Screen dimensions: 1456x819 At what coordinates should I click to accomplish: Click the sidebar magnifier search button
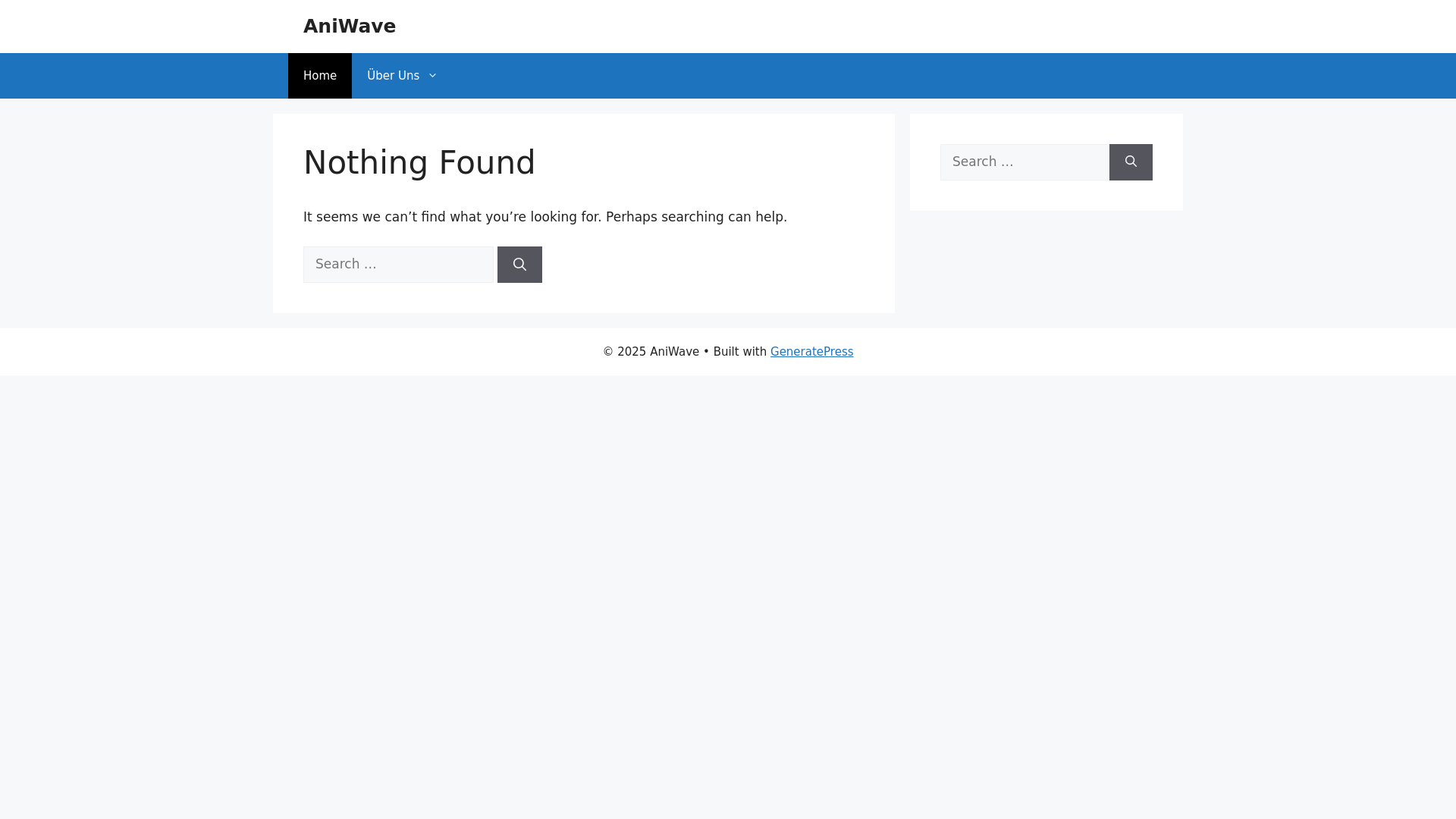(x=1131, y=162)
